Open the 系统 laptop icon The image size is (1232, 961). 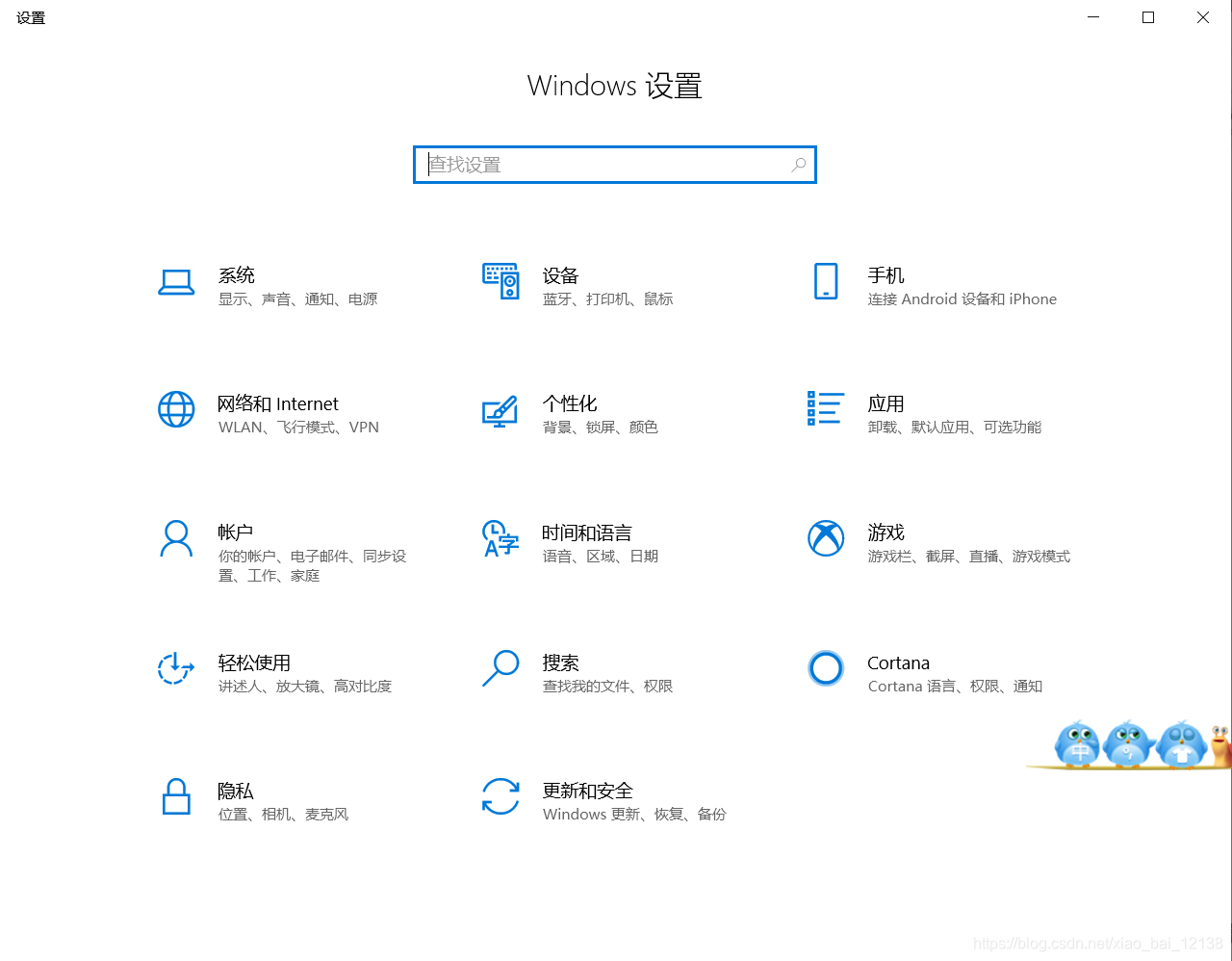[x=176, y=282]
